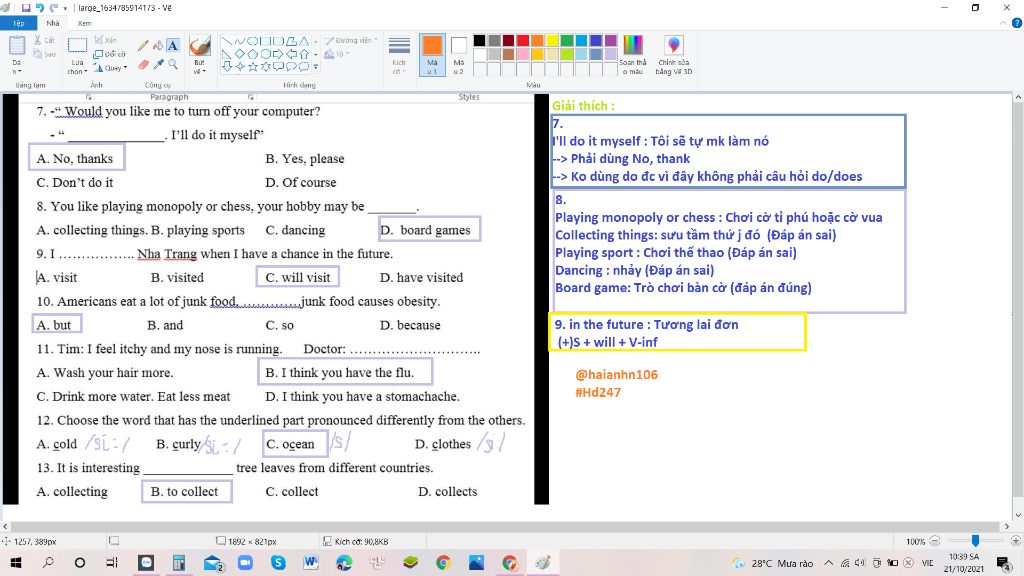Open the Calculator from the taskbar
The width and height of the screenshot is (1024, 576).
pos(178,562)
